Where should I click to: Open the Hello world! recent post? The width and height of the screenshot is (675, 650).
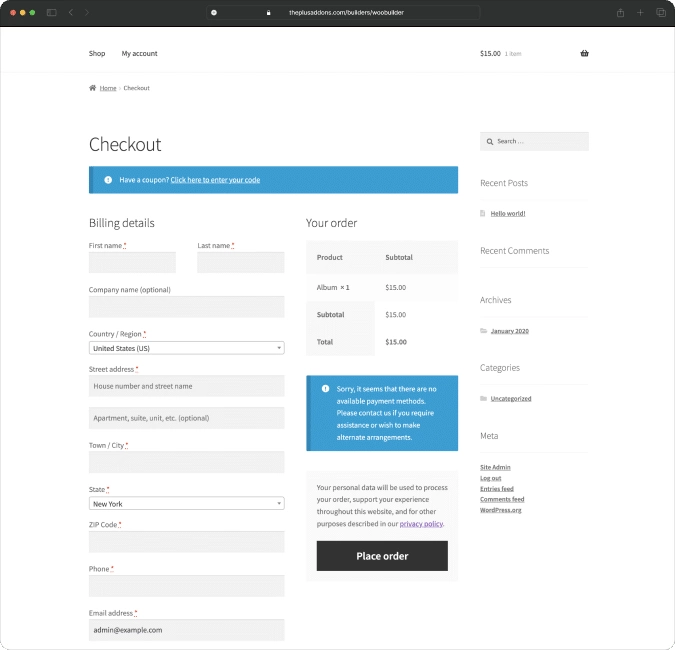[507, 213]
